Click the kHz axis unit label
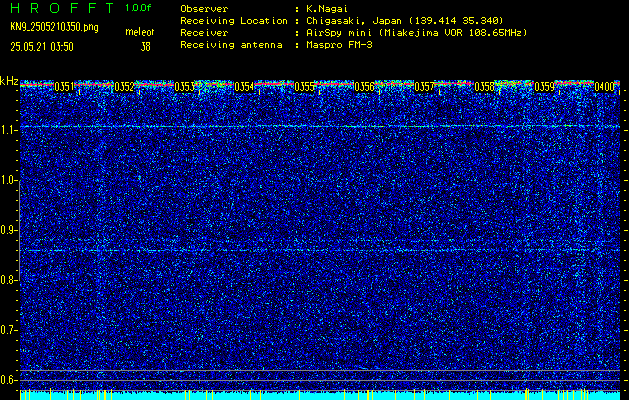 point(9,81)
